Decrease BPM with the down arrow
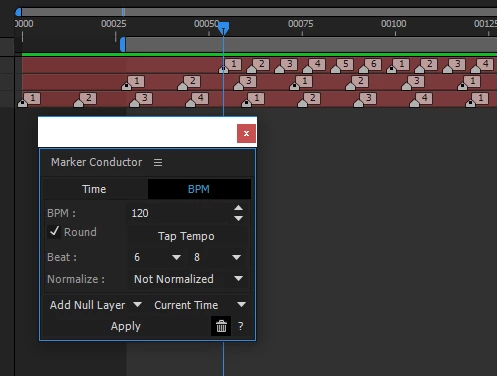The width and height of the screenshot is (497, 376). point(238,218)
